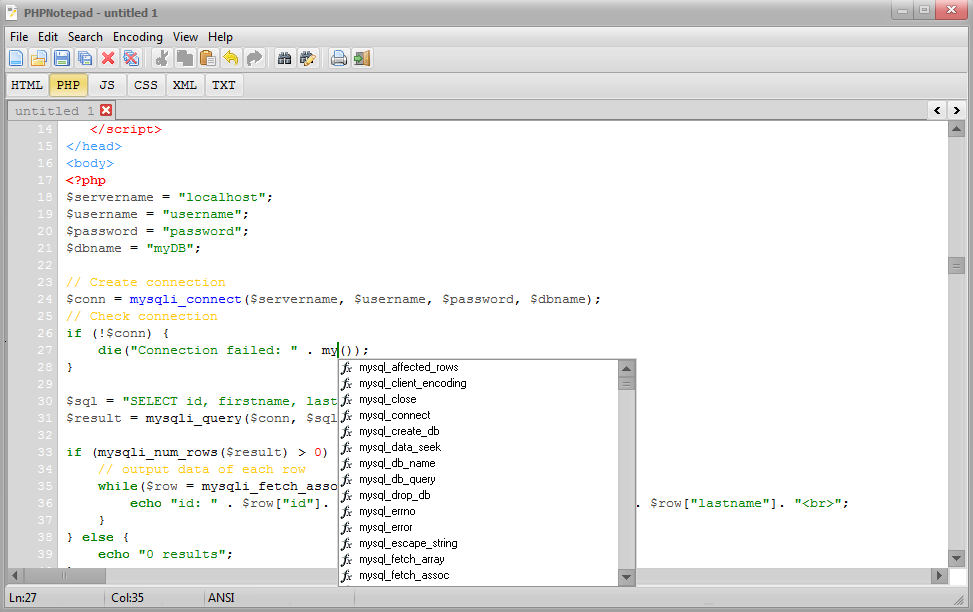Open the Search menu

[85, 37]
